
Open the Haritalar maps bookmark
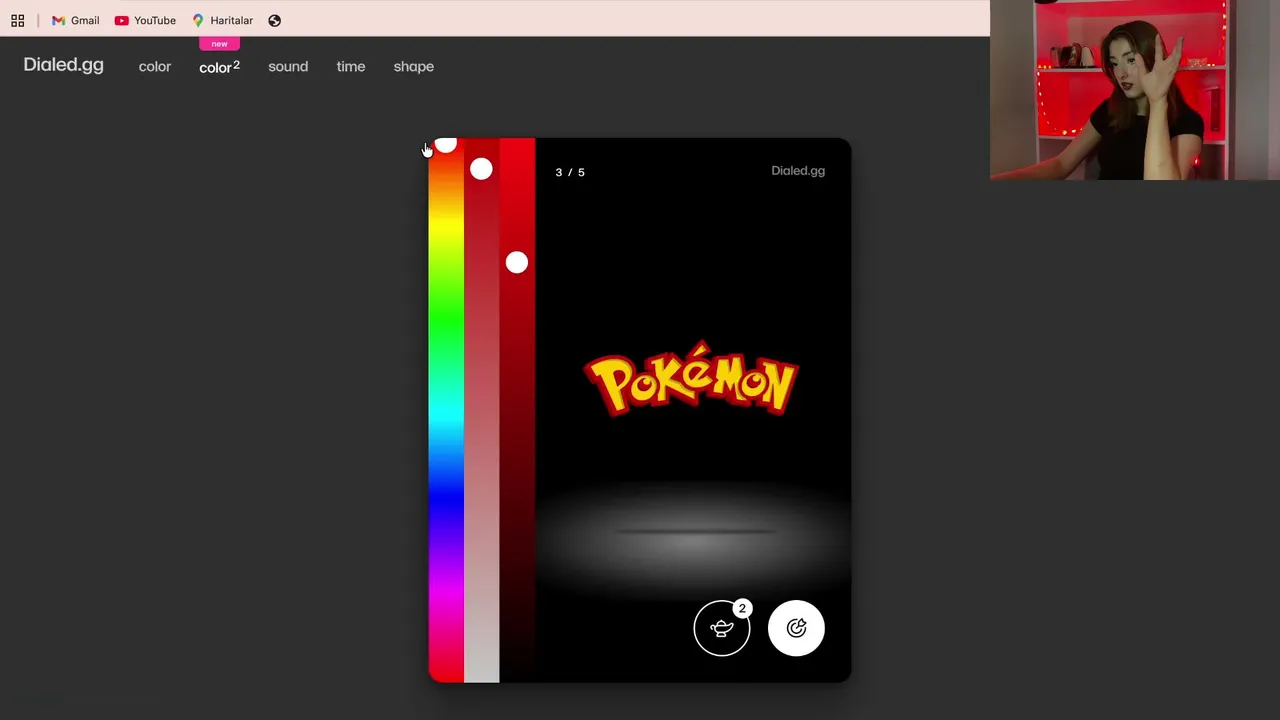coord(222,20)
